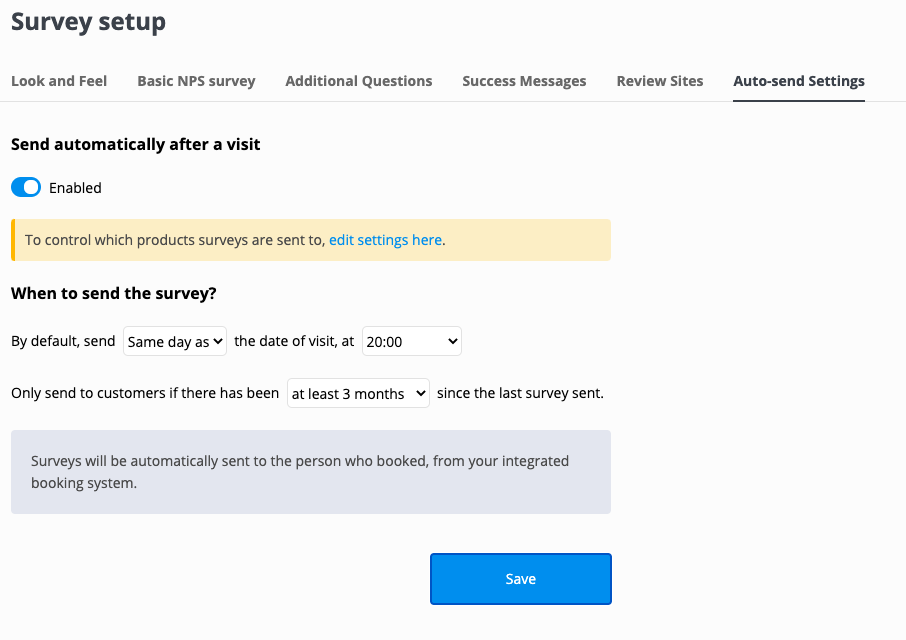Screen dimensions: 906x640
Task: Click the By default, send label text
Action: coord(63,341)
